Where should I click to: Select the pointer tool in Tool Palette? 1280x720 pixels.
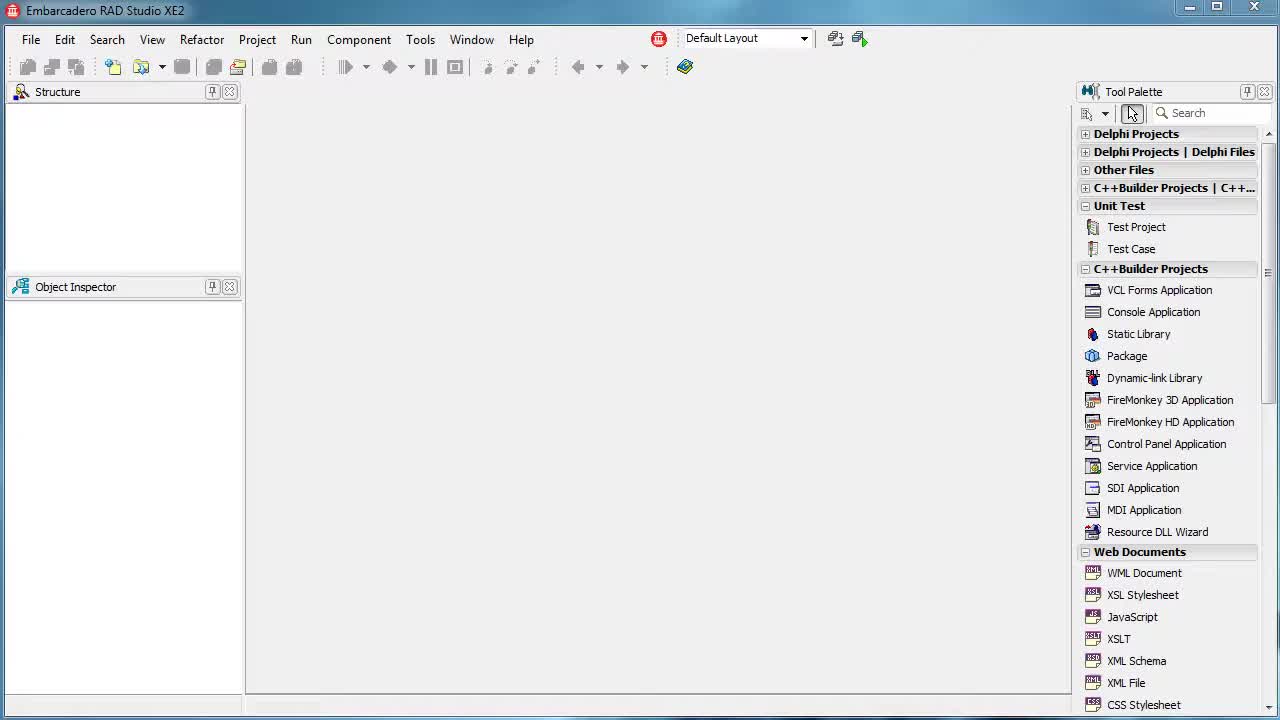1131,113
